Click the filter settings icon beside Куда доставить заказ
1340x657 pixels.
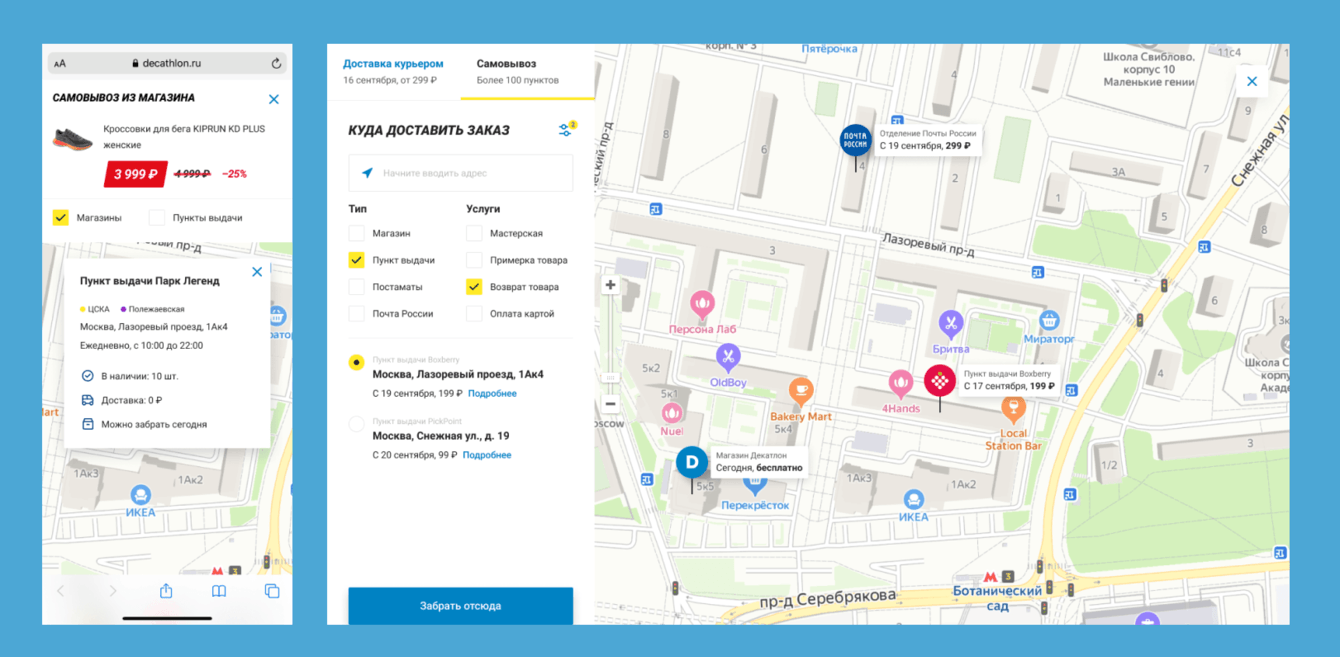tap(566, 129)
